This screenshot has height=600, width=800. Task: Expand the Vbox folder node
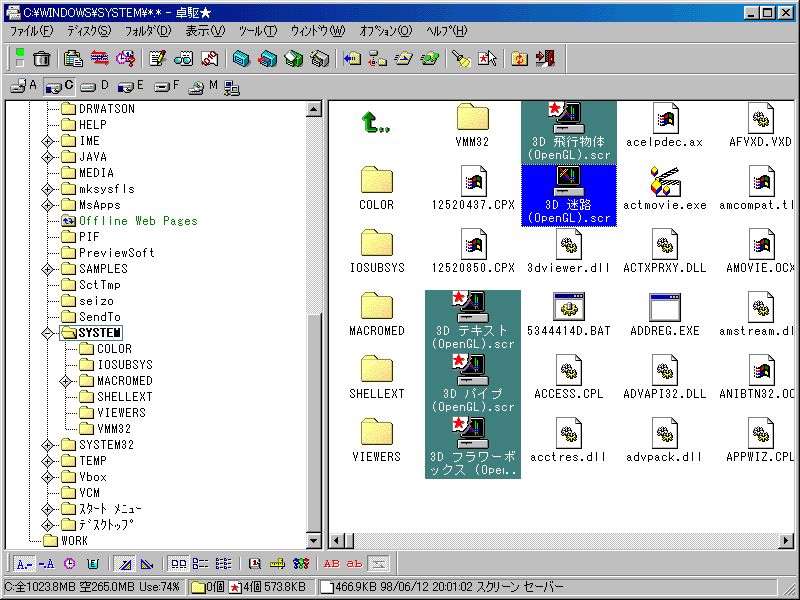47,477
